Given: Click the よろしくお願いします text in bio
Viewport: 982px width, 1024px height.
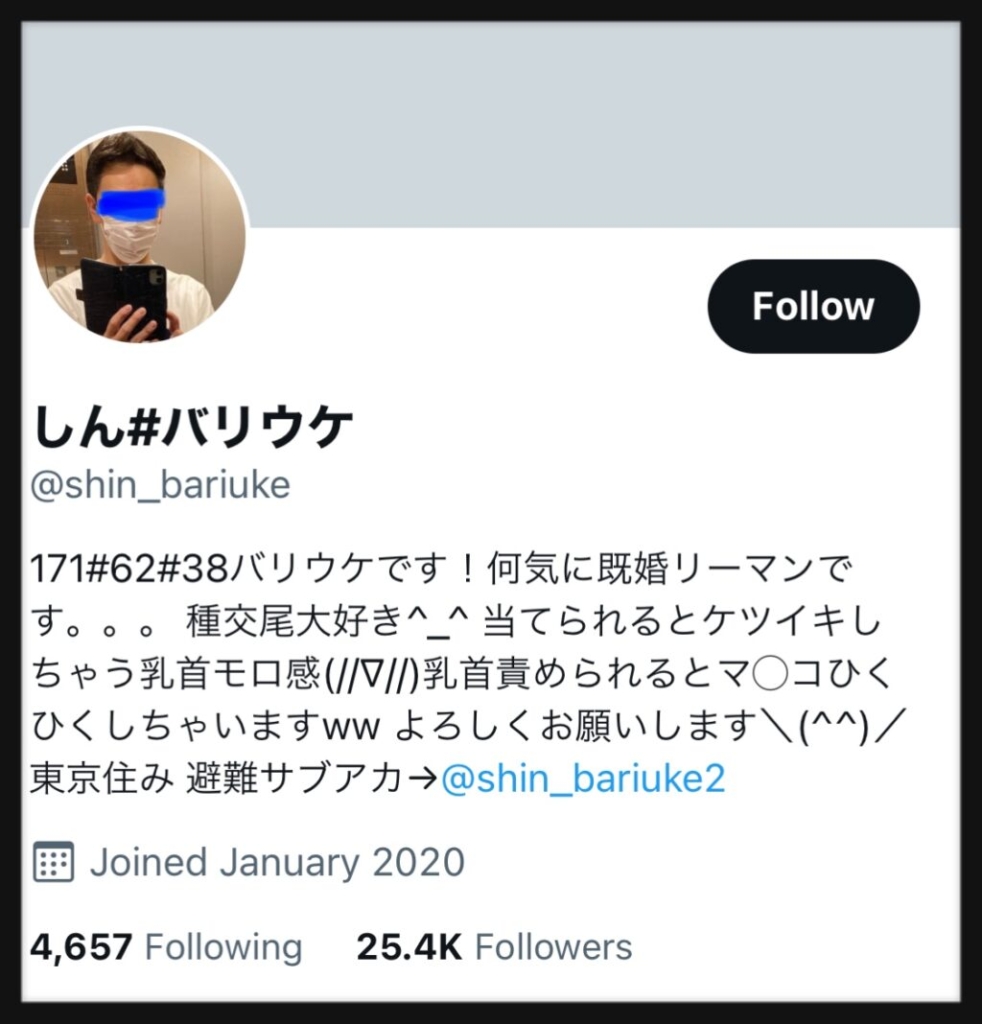Looking at the screenshot, I should tap(575, 726).
